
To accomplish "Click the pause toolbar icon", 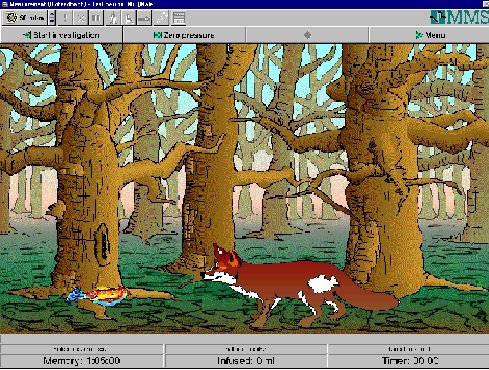I will click(x=96, y=18).
